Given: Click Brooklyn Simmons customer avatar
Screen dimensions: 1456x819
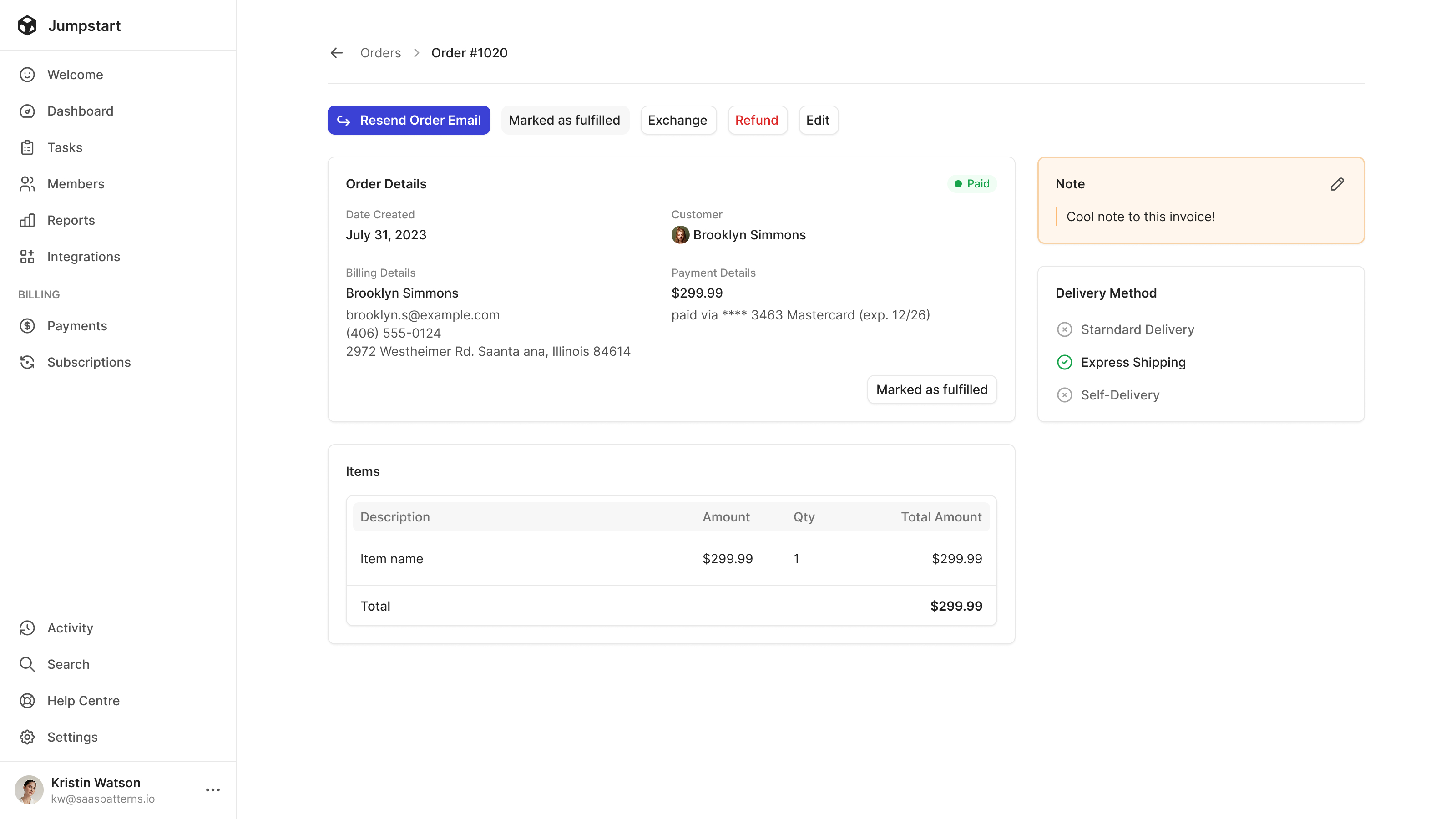Looking at the screenshot, I should tap(680, 235).
